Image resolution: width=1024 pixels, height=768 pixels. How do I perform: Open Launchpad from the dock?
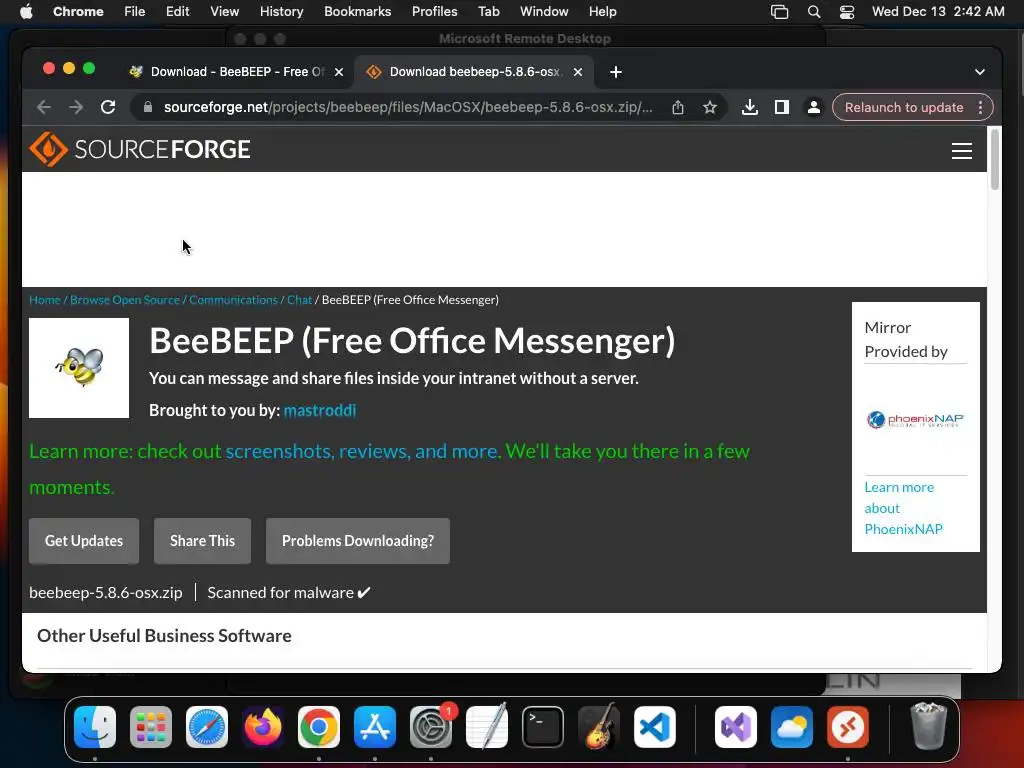coord(151,726)
